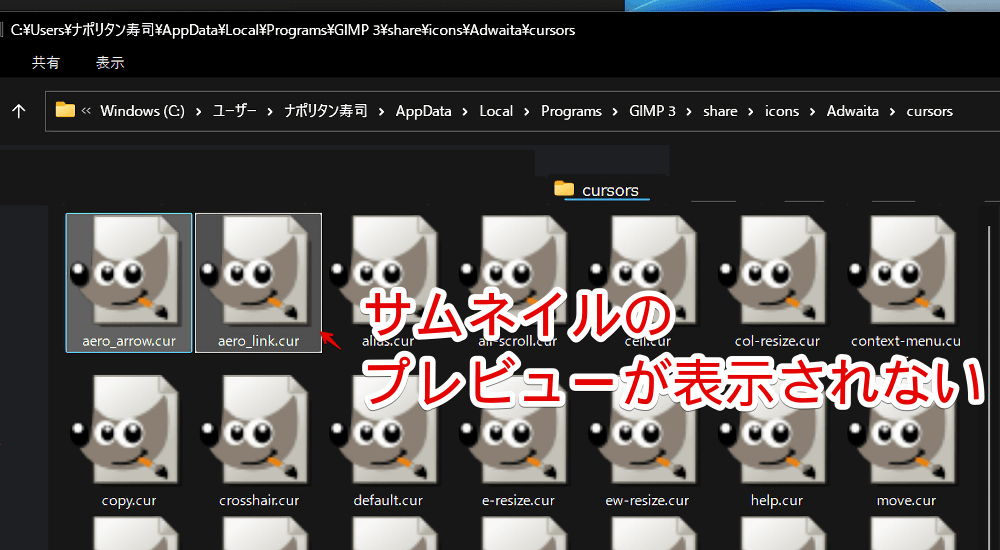Expand chevron after ナポリタン寿司 breadcrumb

click(x=381, y=112)
